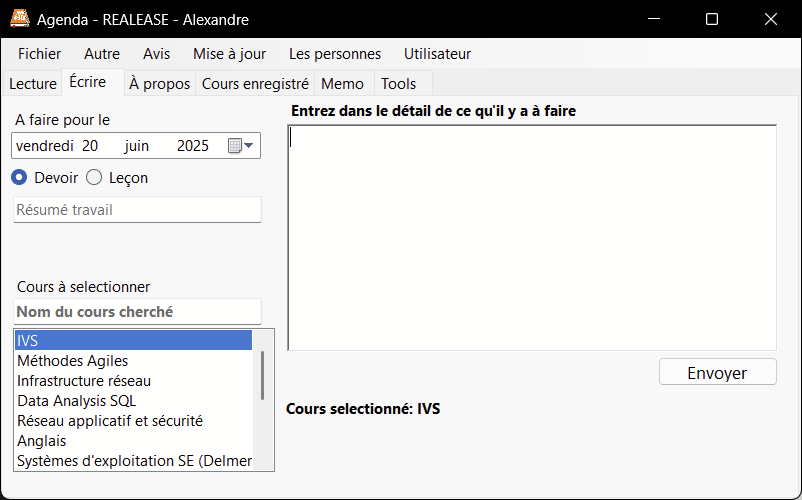Open the Utilisateur menu
This screenshot has width=802, height=500.
(x=437, y=54)
